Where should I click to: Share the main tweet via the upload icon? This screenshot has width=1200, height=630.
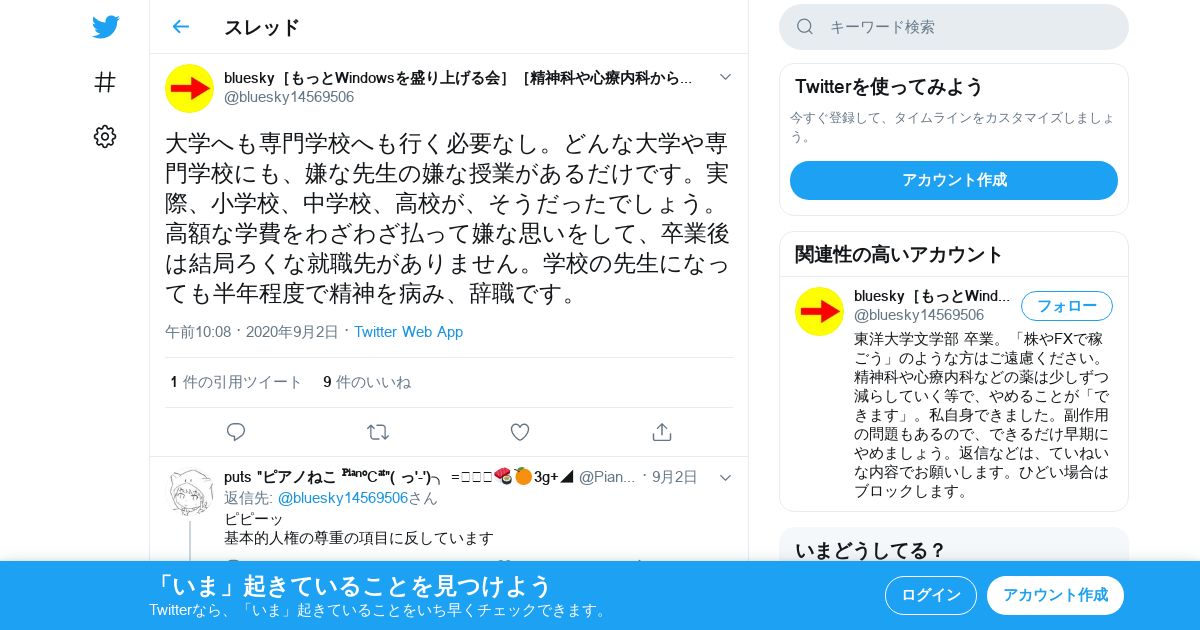pos(661,432)
